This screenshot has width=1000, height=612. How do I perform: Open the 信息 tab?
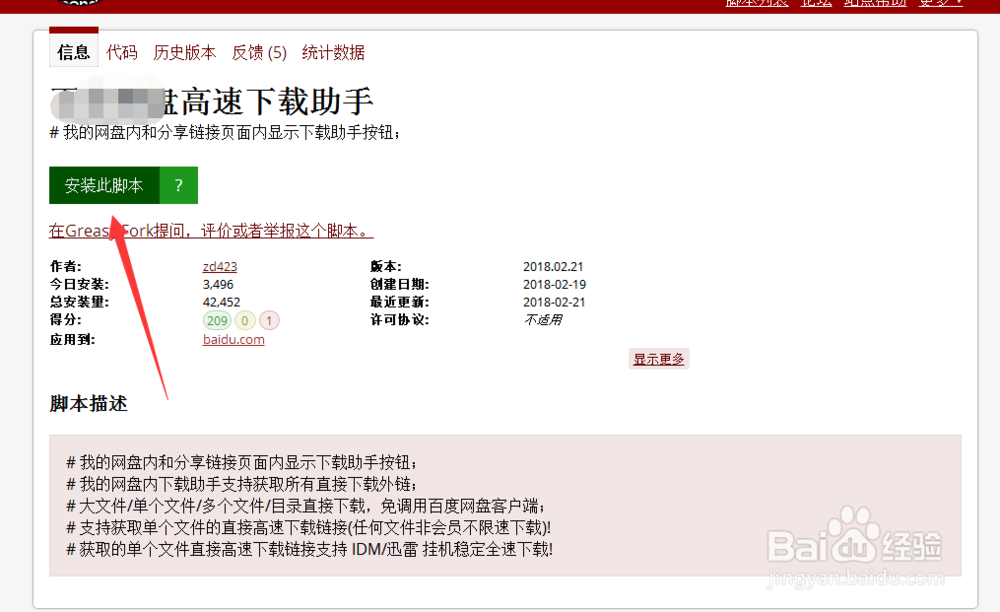[73, 52]
